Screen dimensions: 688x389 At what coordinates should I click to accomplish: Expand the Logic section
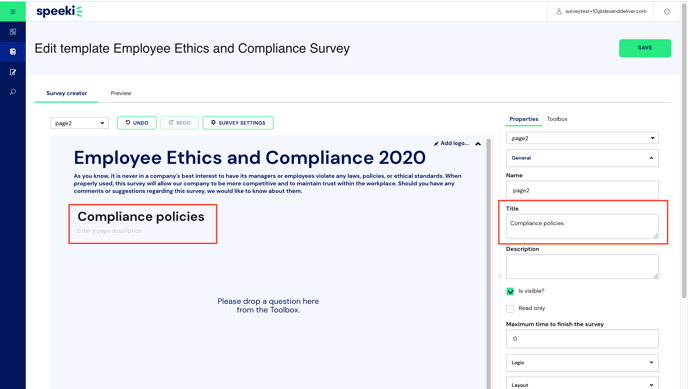582,363
